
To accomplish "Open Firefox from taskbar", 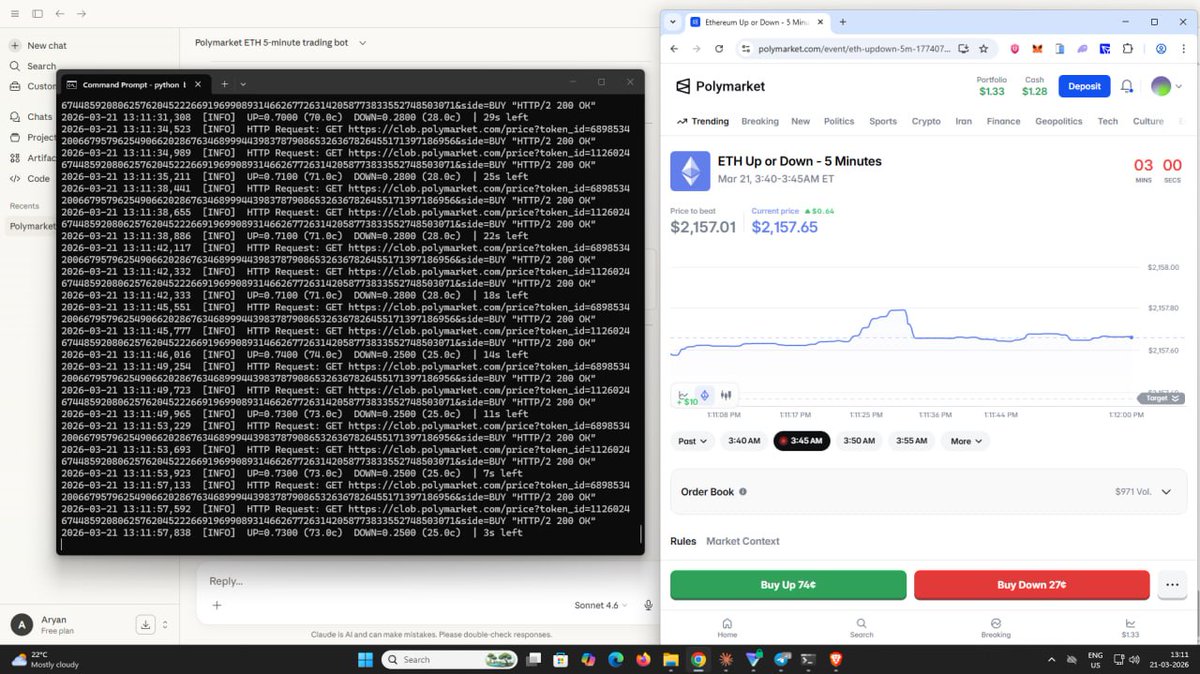I will click(x=642, y=659).
